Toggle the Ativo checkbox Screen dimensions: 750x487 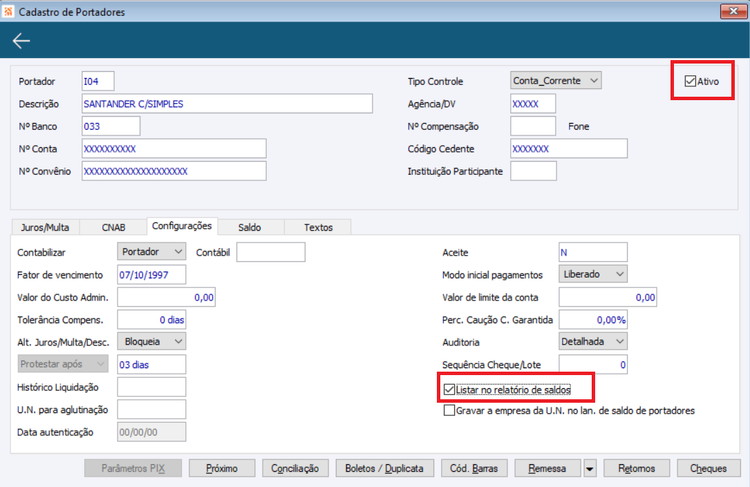point(690,81)
